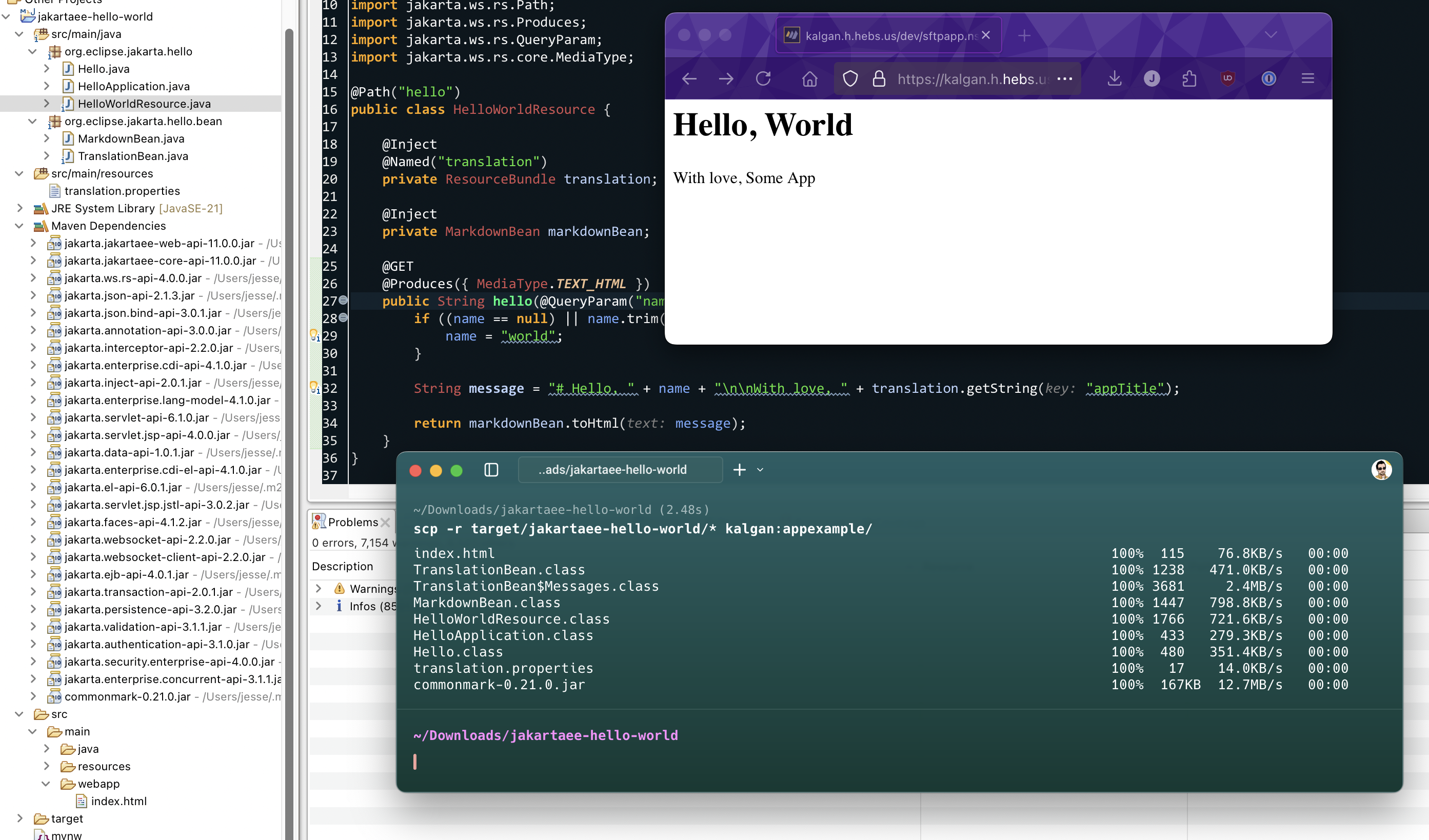Open the J account icon in browser toolbar
This screenshot has width=1429, height=840.
point(1151,79)
